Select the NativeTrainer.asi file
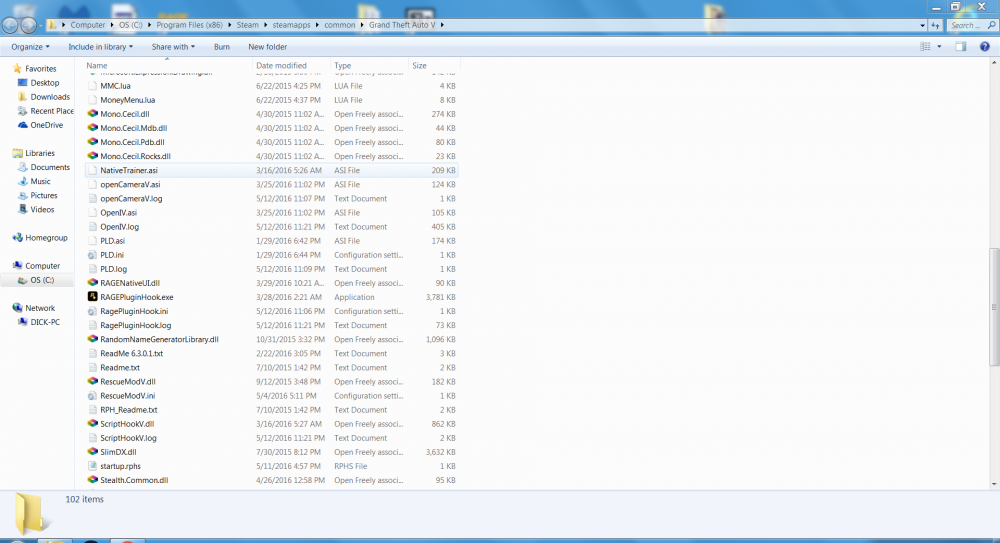 pyautogui.click(x=272, y=170)
